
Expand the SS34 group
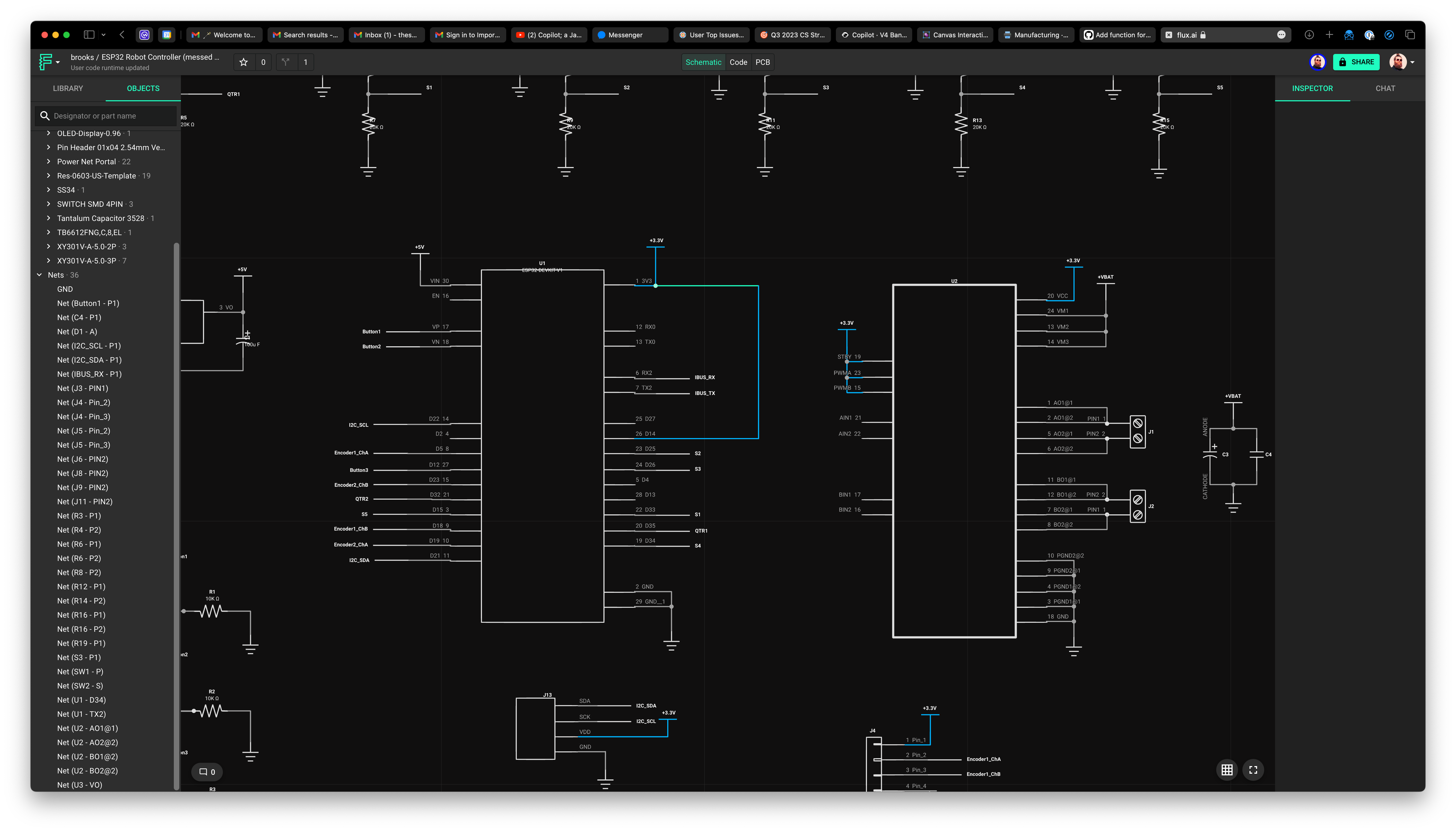coord(48,190)
